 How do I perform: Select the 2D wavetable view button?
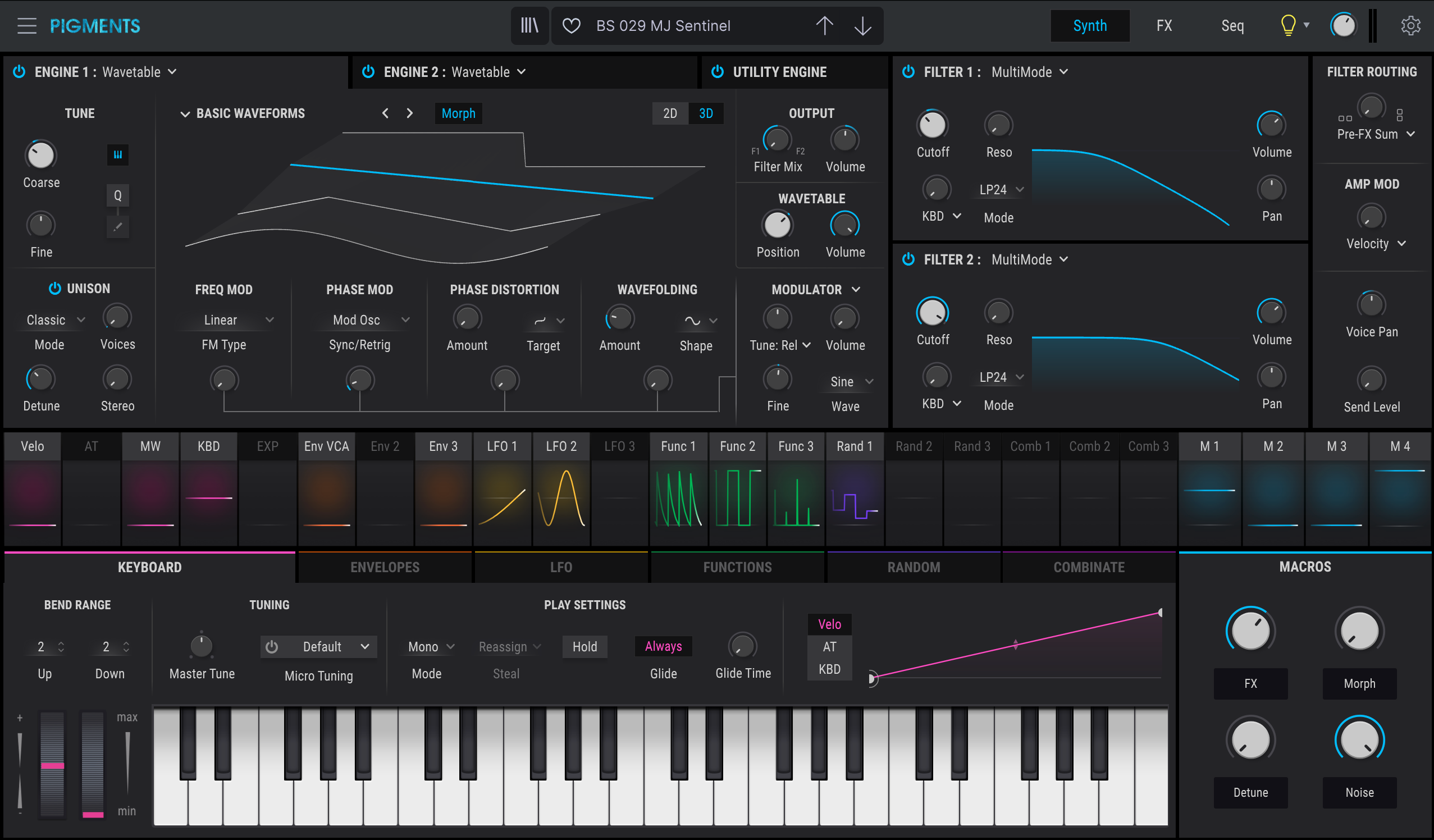pyautogui.click(x=670, y=113)
